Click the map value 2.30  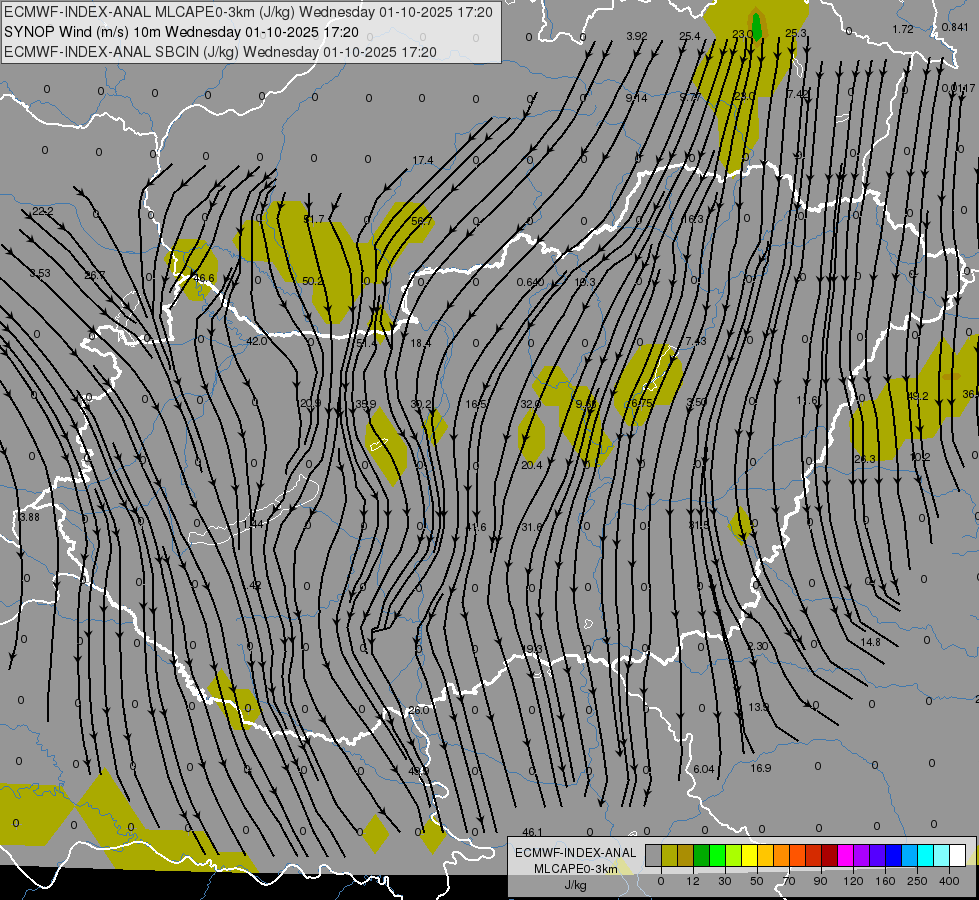[x=757, y=646]
